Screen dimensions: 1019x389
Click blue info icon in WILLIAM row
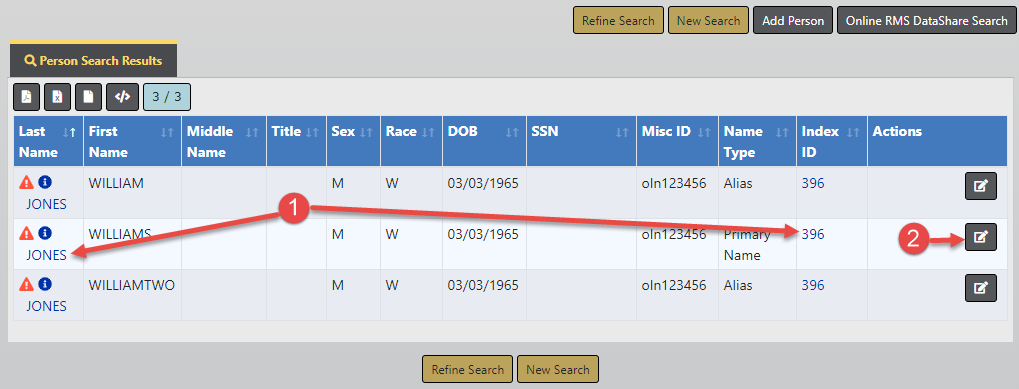pos(44,183)
